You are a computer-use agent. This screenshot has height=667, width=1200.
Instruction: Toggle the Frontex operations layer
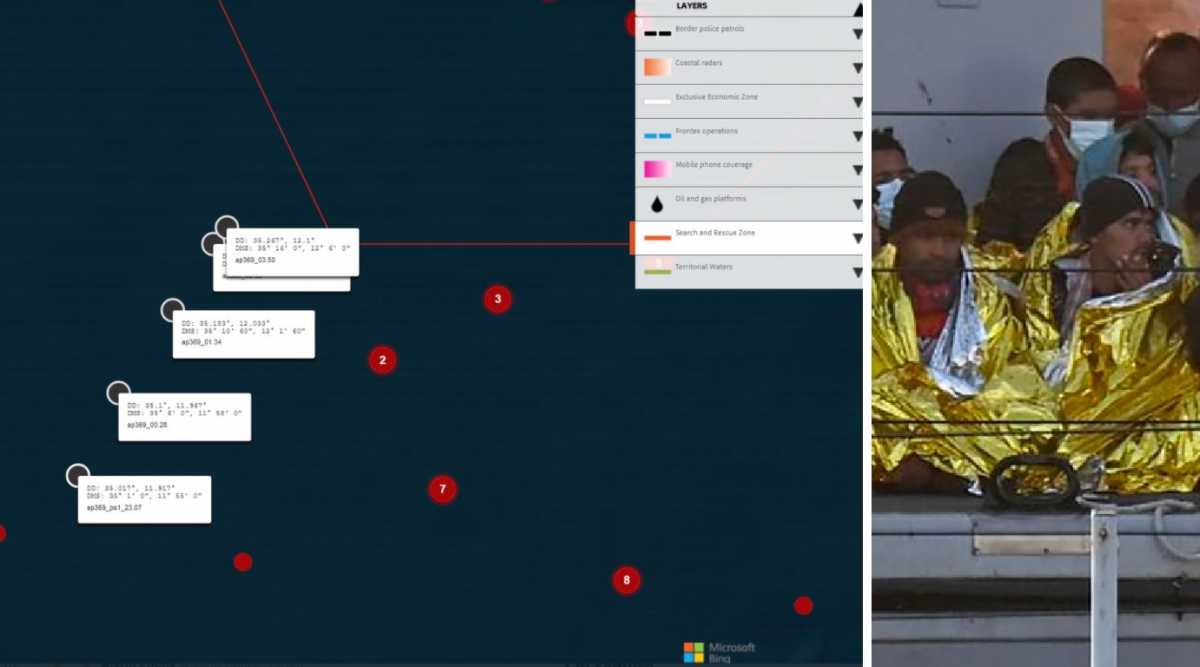(706, 131)
